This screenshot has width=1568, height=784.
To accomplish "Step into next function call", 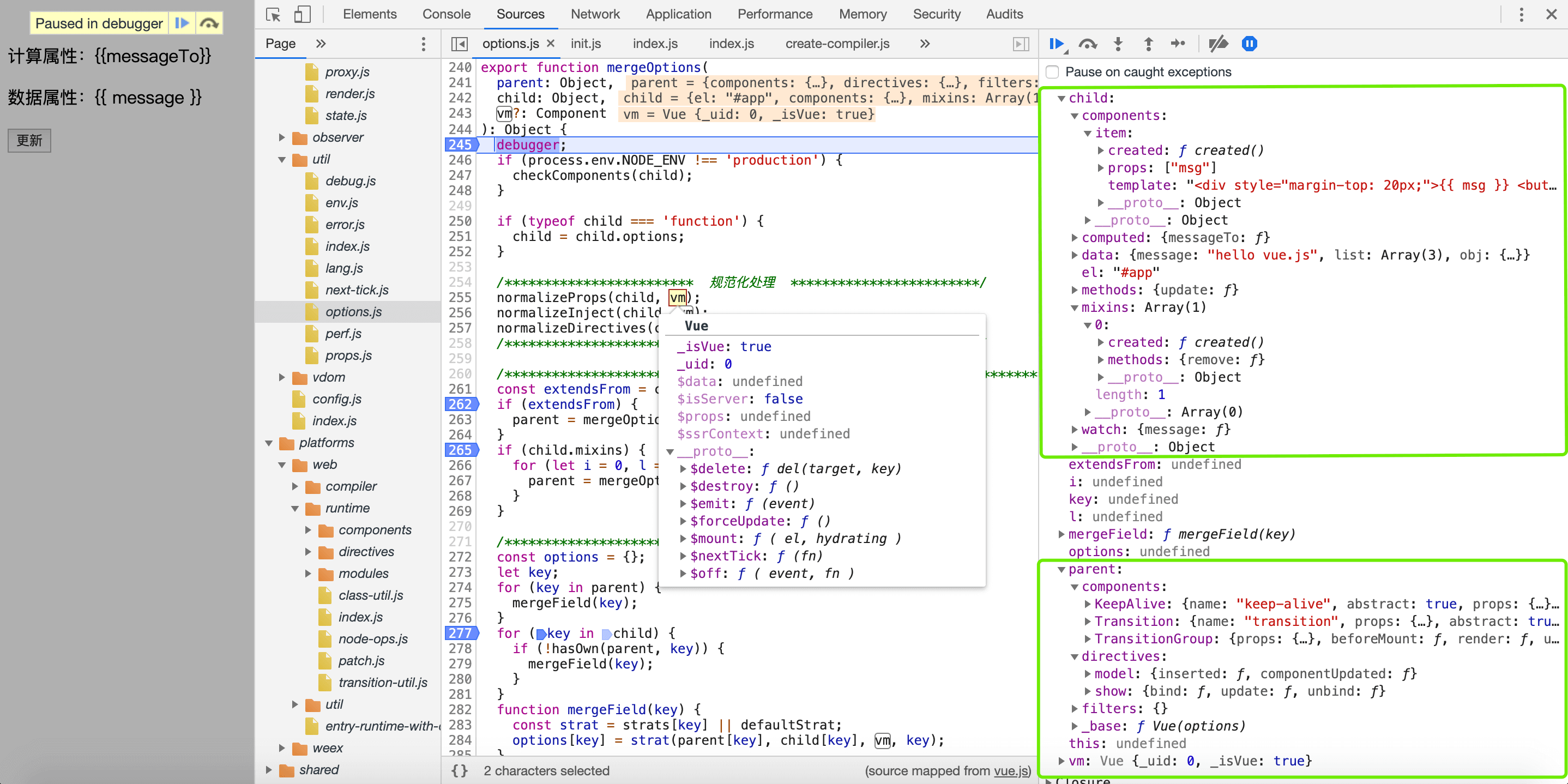I will (x=1118, y=44).
